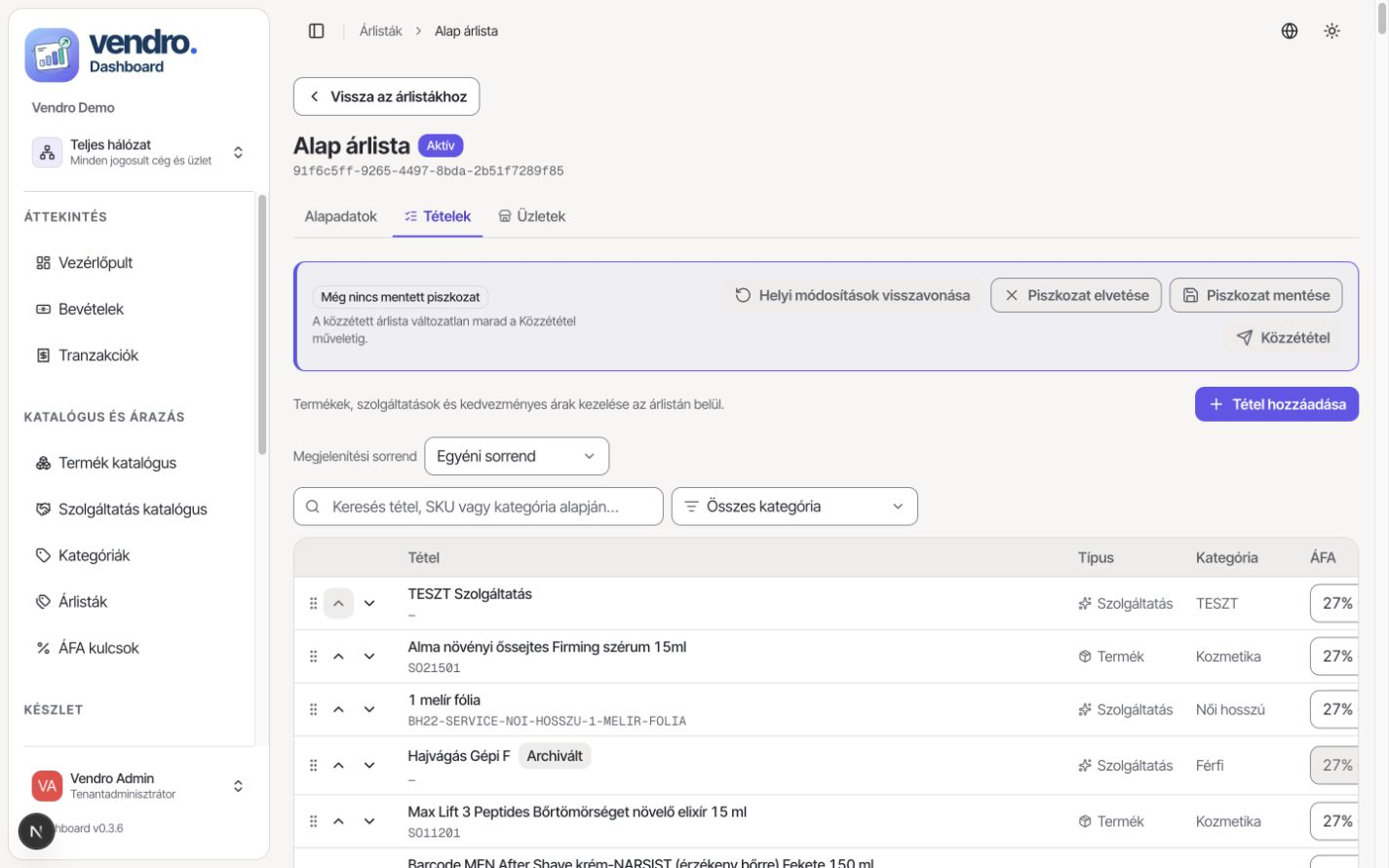Open ÁFA 27% selector for 1 melír fólia
The height and width of the screenshot is (868, 1389).
pos(1334,709)
